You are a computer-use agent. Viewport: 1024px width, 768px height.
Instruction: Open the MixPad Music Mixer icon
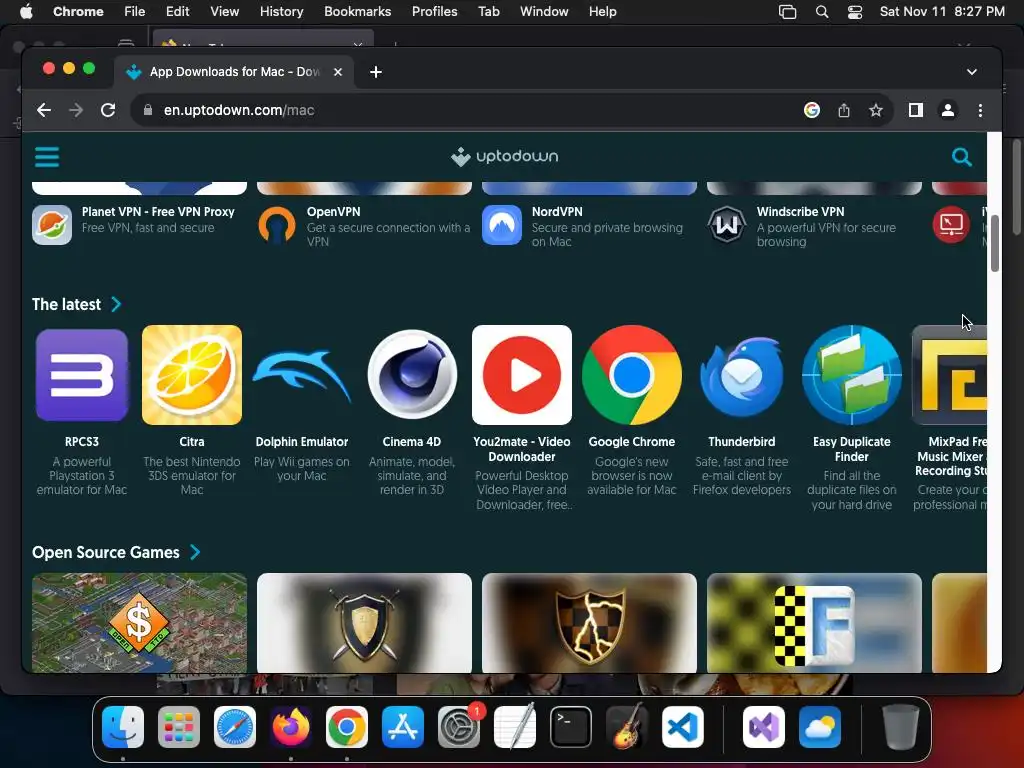[x=950, y=375]
